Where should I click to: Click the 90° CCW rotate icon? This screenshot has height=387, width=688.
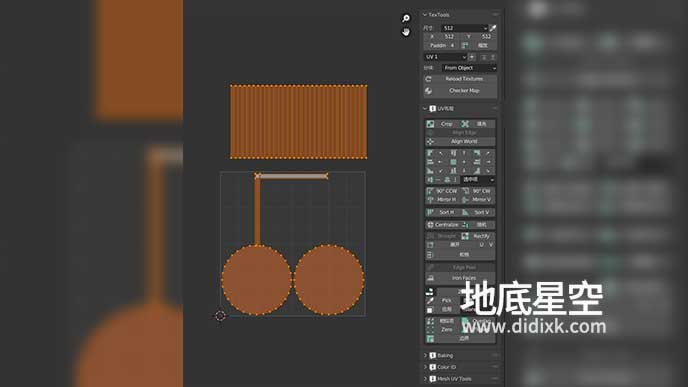(430, 191)
